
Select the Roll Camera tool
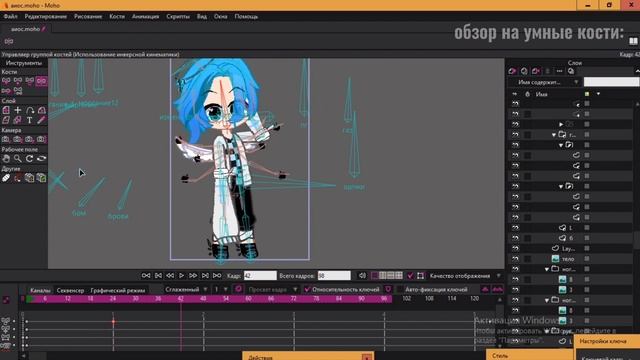pyautogui.click(x=30, y=139)
